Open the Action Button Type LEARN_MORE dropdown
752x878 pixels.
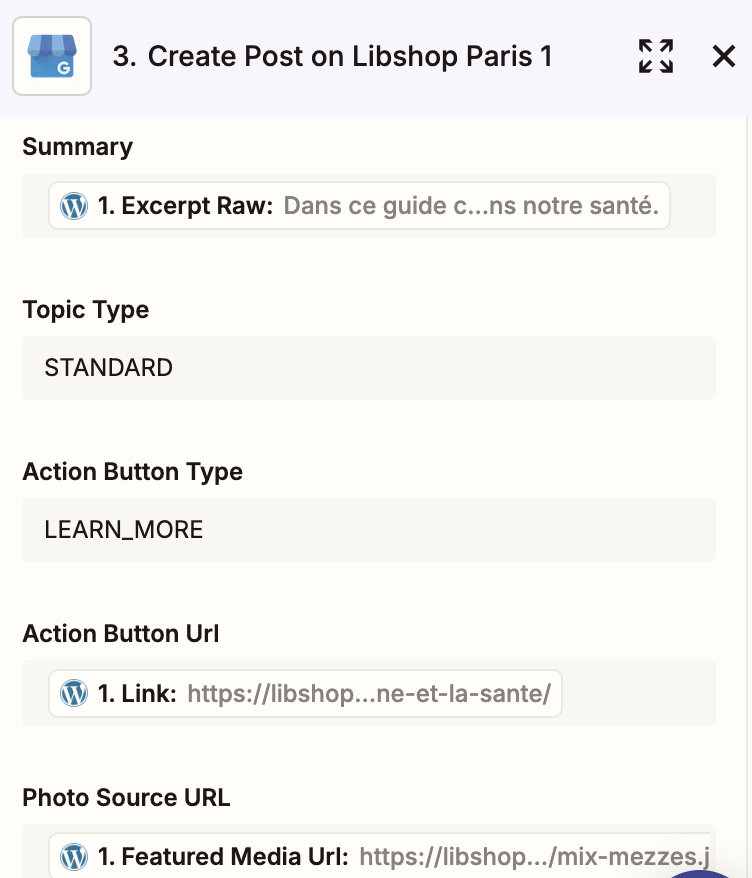(x=369, y=530)
